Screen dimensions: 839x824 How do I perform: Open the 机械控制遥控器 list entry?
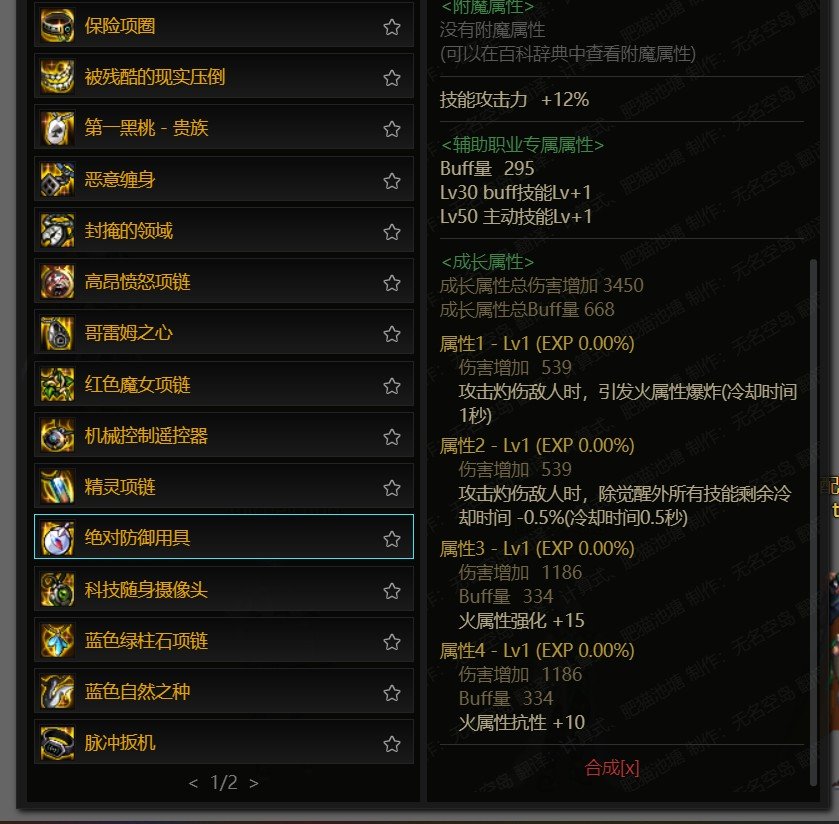(224, 436)
